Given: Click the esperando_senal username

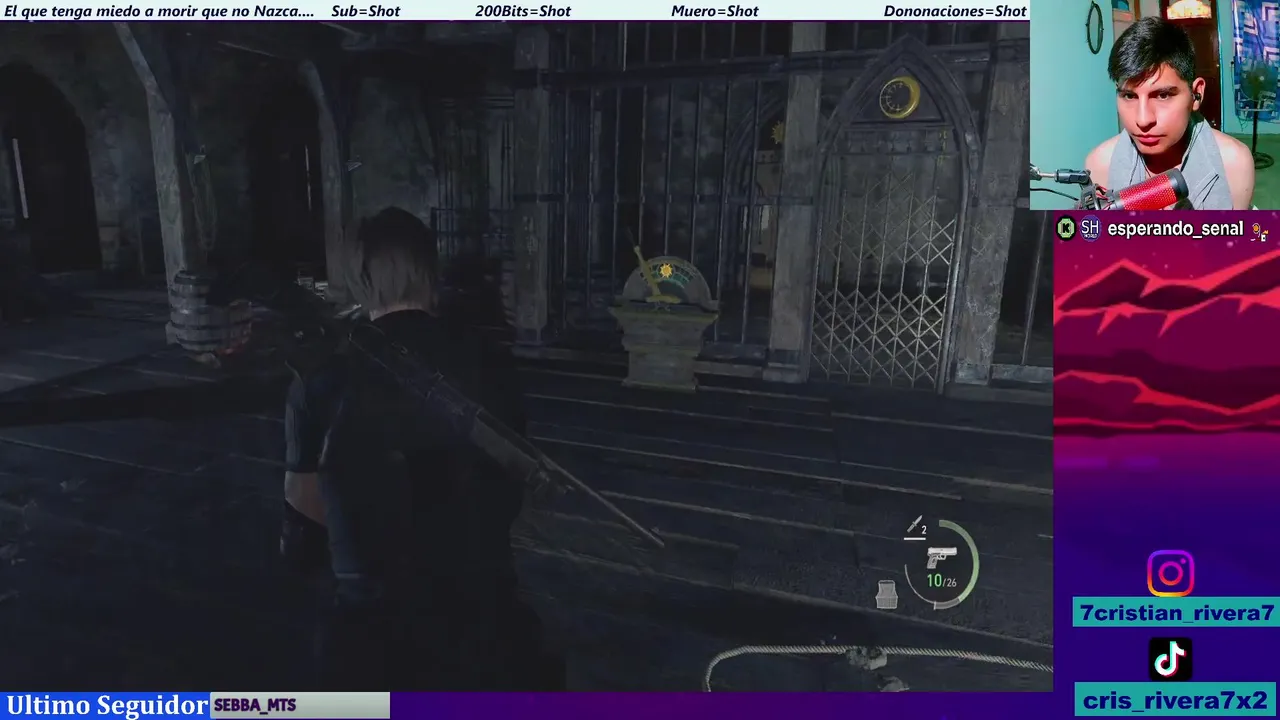Looking at the screenshot, I should point(1175,229).
